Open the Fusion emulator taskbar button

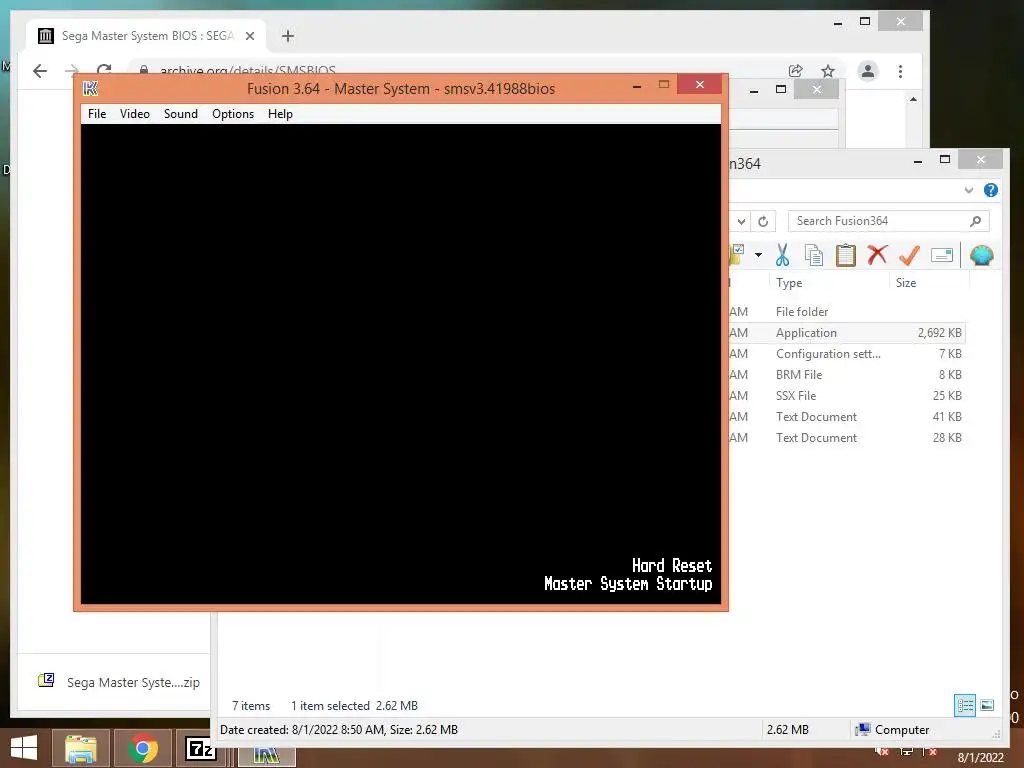pyautogui.click(x=266, y=755)
